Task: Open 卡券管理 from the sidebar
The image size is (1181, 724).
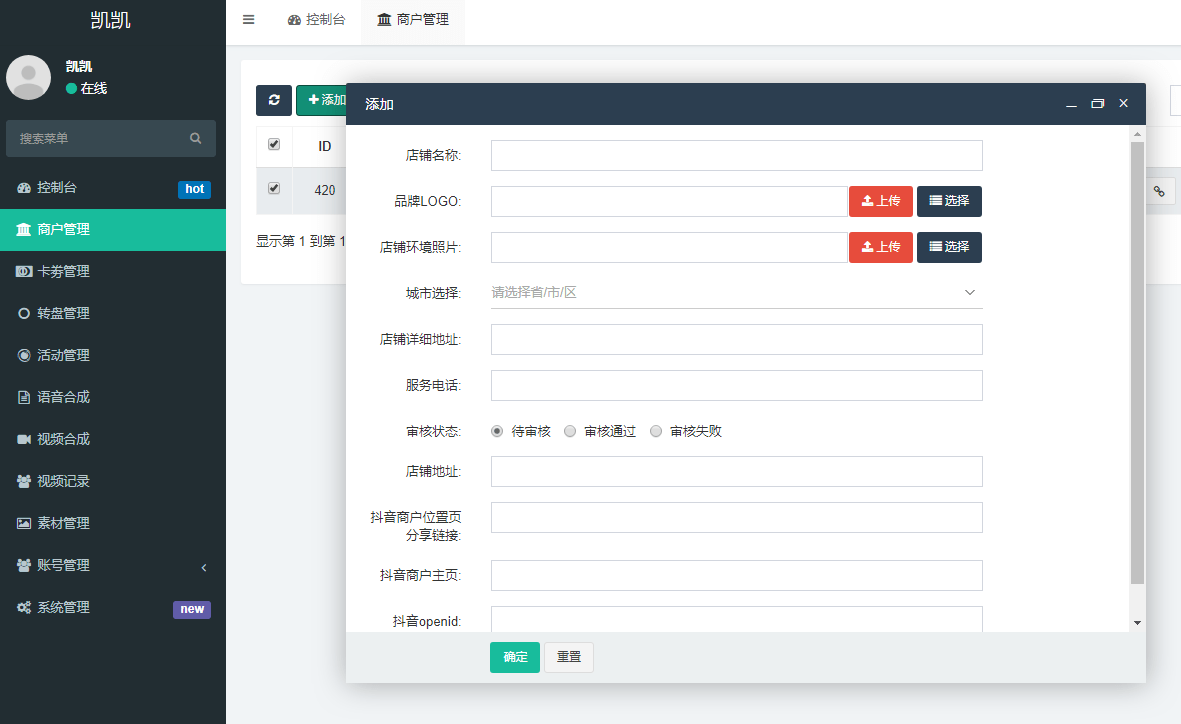Action: pyautogui.click(x=63, y=271)
